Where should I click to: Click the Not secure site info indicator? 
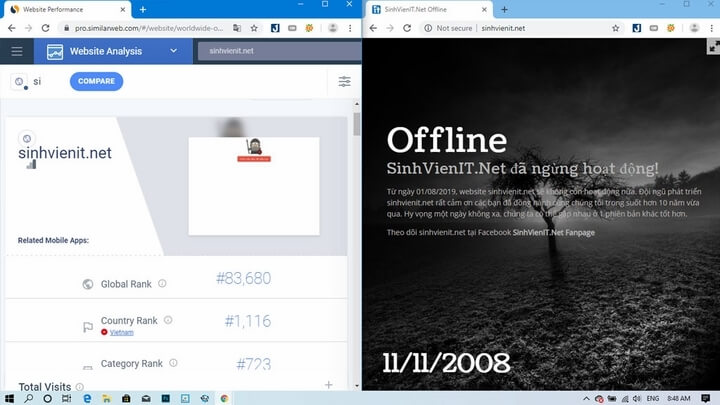tap(448, 28)
